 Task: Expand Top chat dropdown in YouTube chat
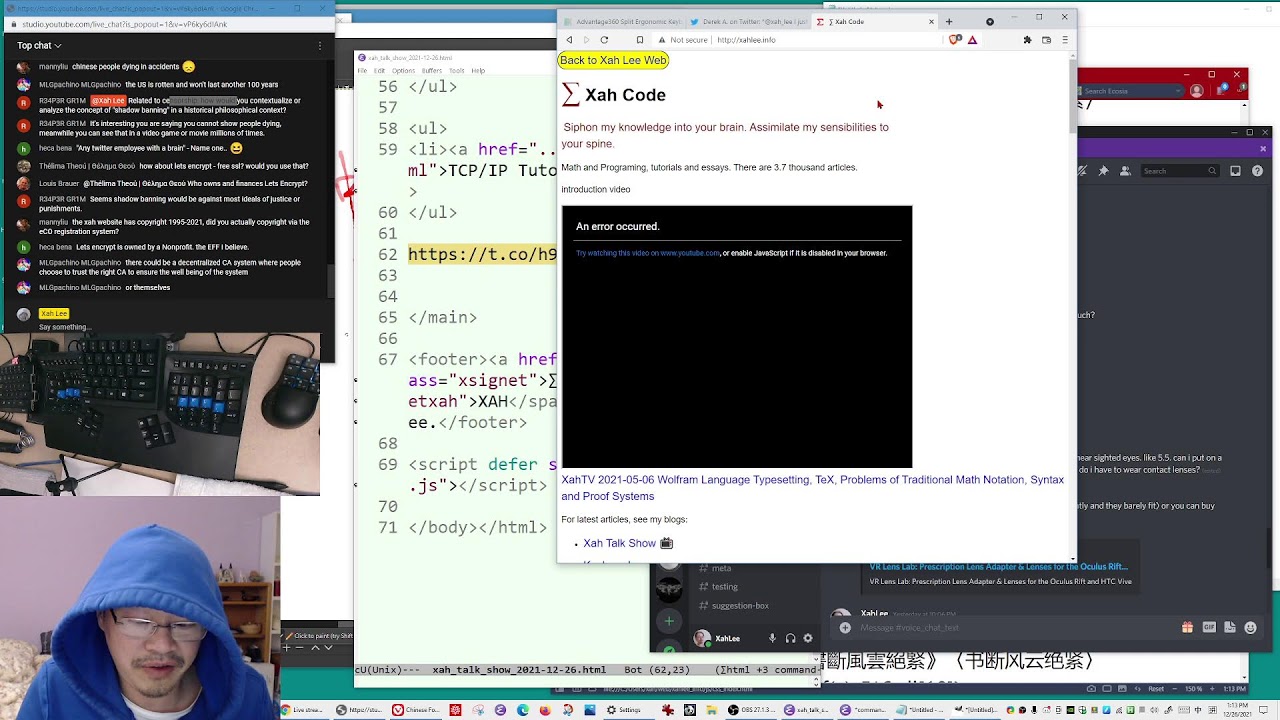pyautogui.click(x=39, y=45)
